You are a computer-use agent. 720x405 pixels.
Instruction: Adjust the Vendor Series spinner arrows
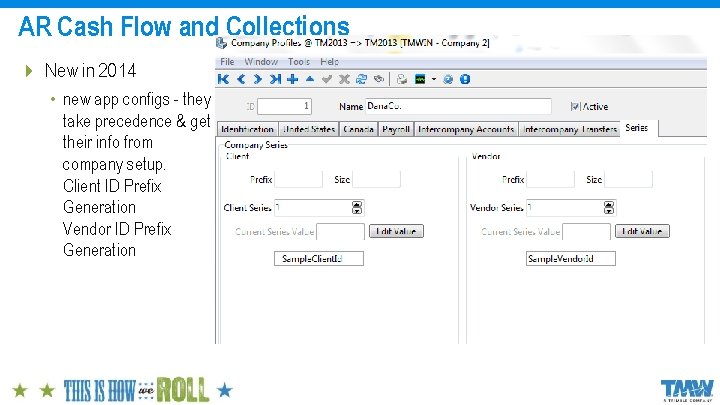click(x=609, y=208)
